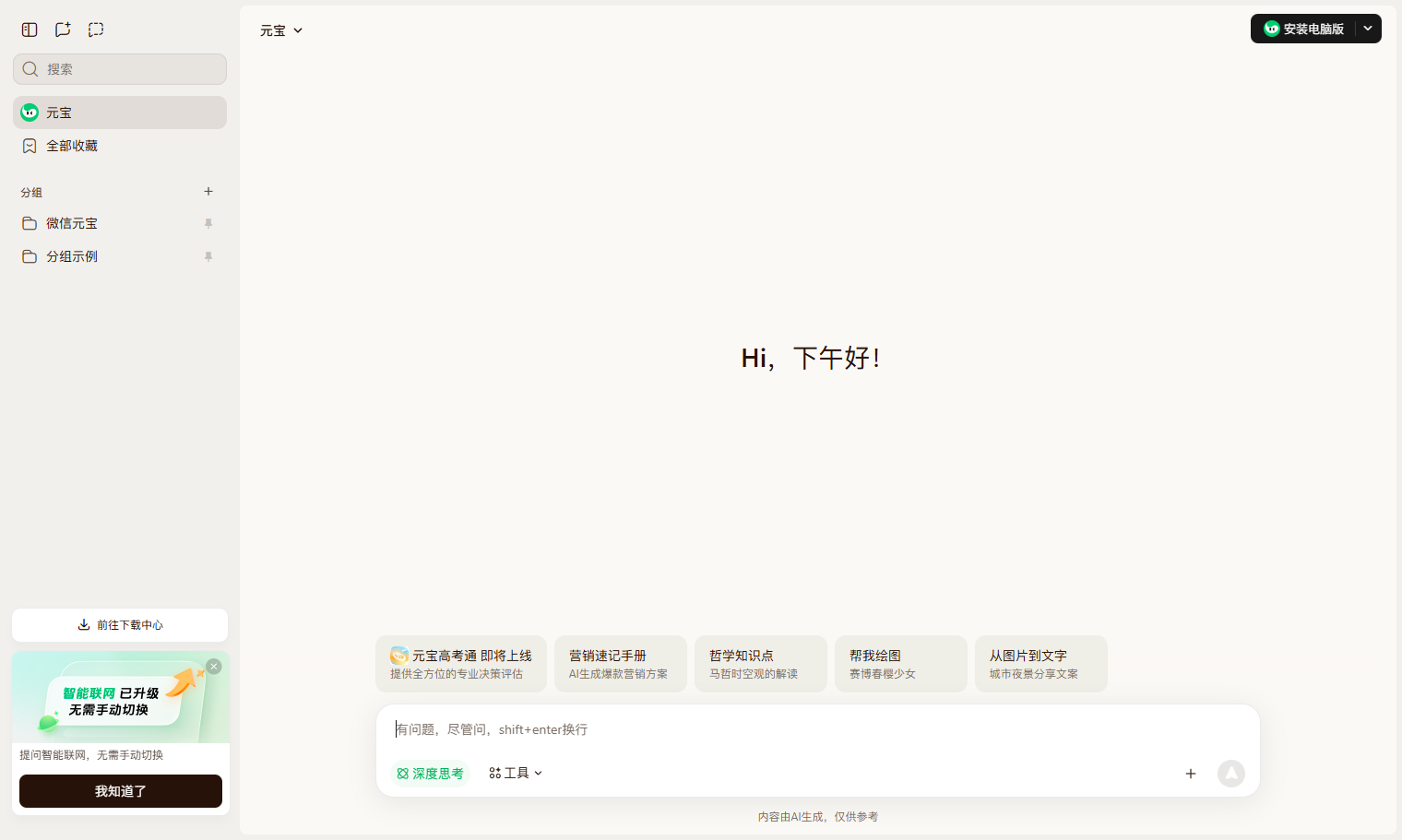The width and height of the screenshot is (1402, 840).
Task: Select 元宝 item in sidebar
Action: coord(120,112)
